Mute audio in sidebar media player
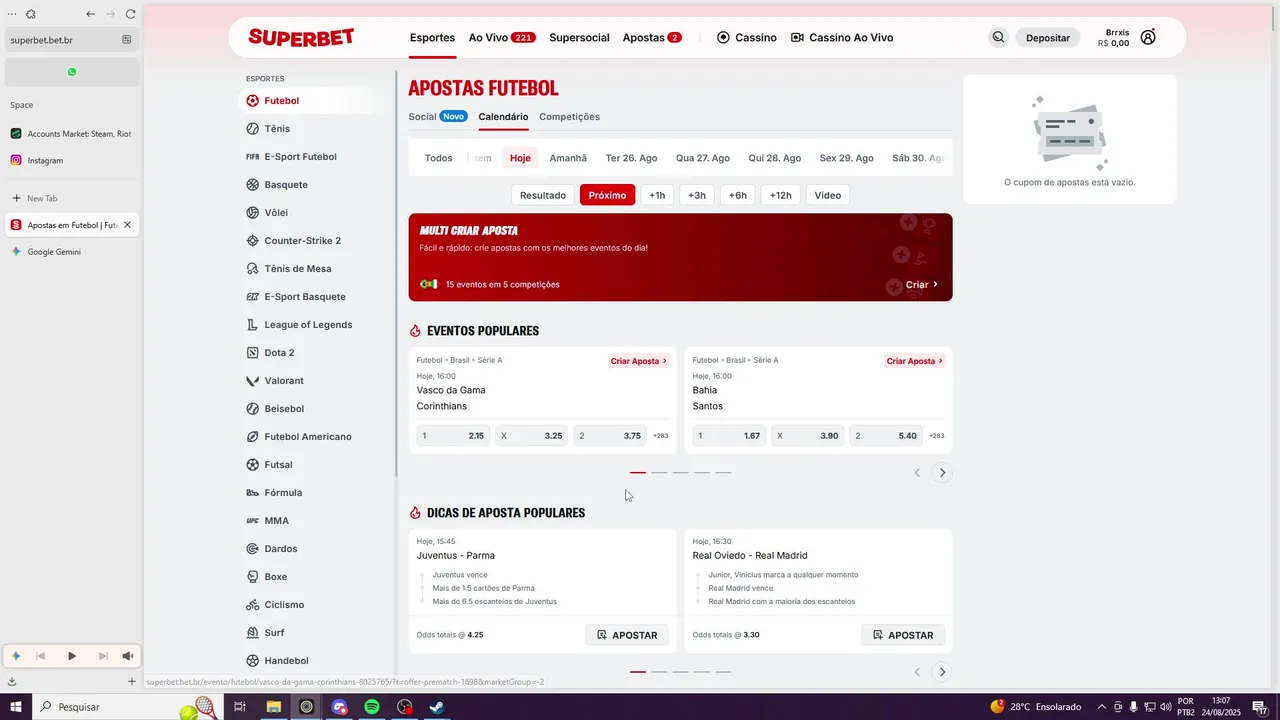Image resolution: width=1280 pixels, height=720 pixels. coord(128,656)
